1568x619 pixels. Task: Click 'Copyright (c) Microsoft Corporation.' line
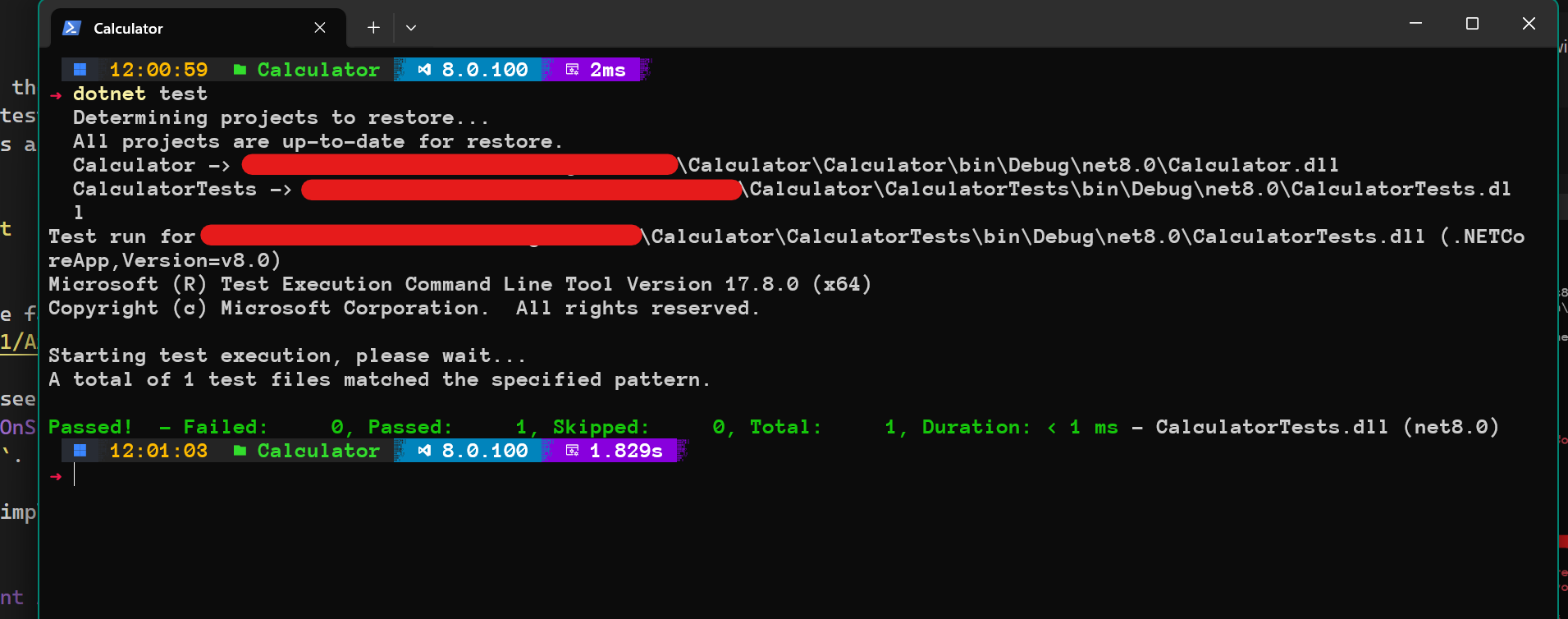(404, 308)
